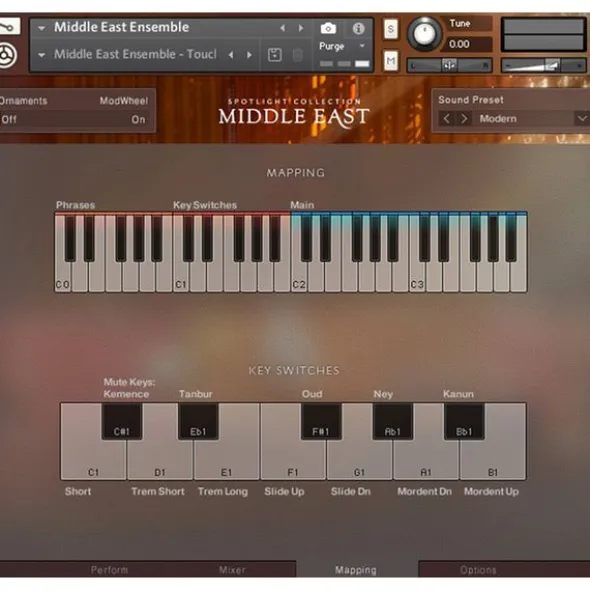Click the delete snapshot trash icon
This screenshot has width=590, height=591.
[x=298, y=55]
